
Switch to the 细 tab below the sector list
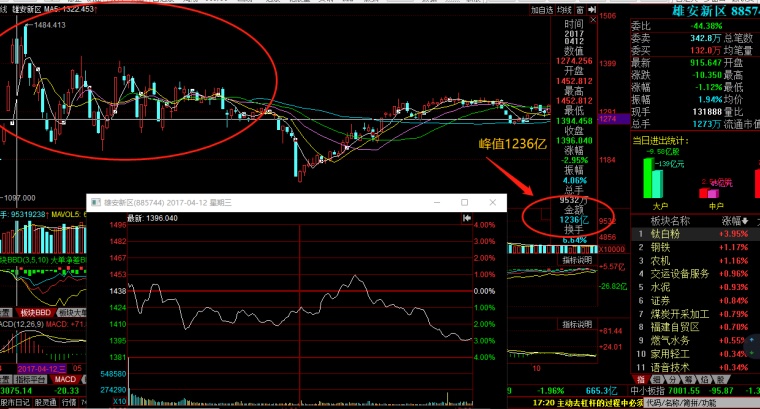(657, 379)
